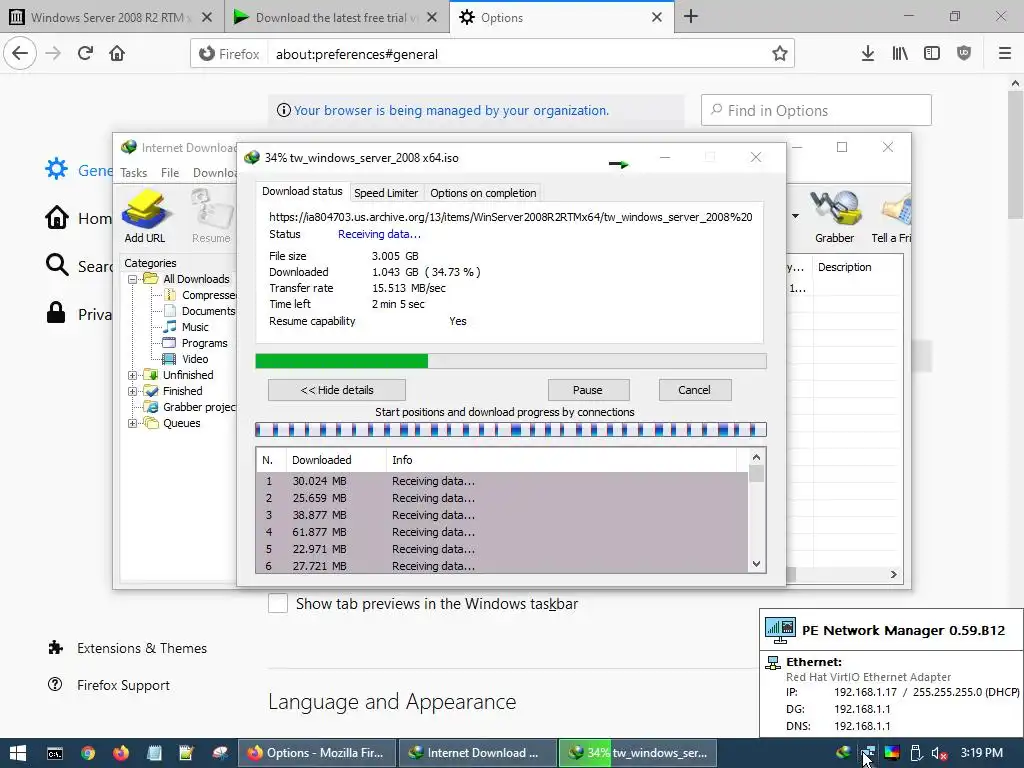The image size is (1024, 768).
Task: Open a new Firefox tab with plus
Action: coord(691,17)
